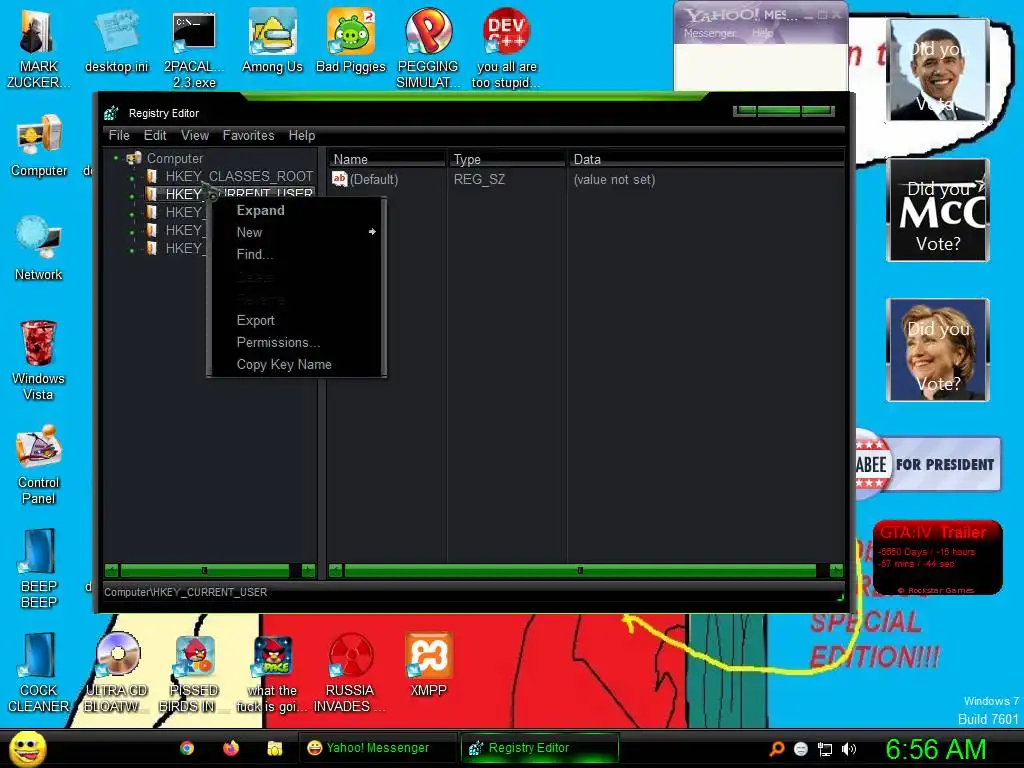Choose Expand from the context menu
Screen dimensions: 1024x768
261,210
